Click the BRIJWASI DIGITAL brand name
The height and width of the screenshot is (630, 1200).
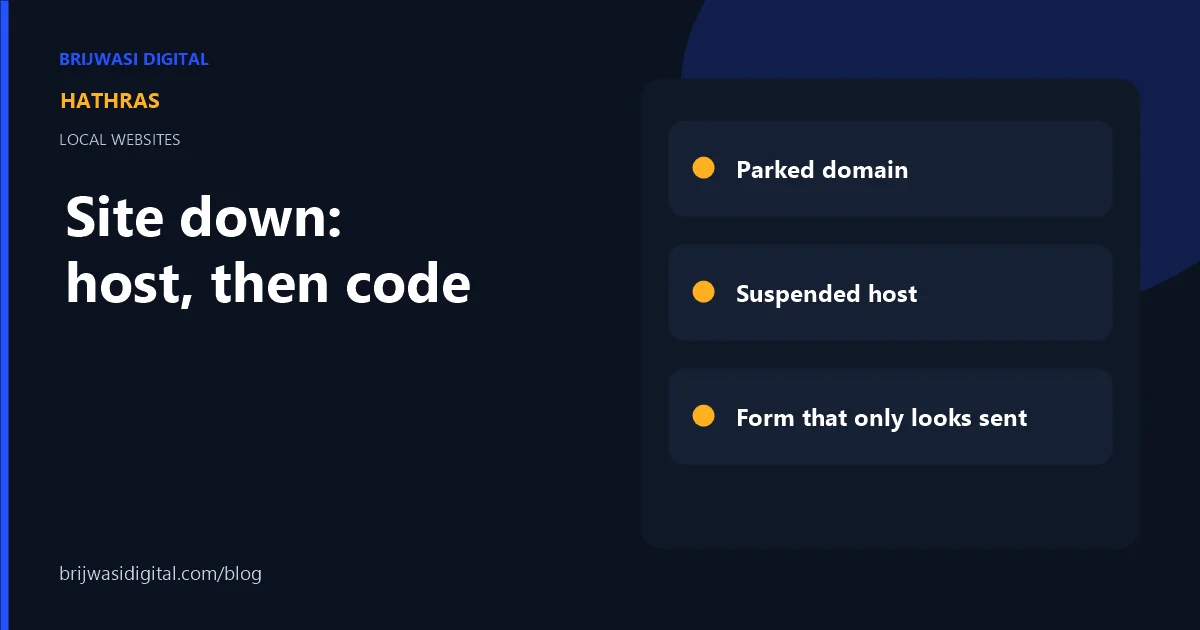tap(134, 59)
